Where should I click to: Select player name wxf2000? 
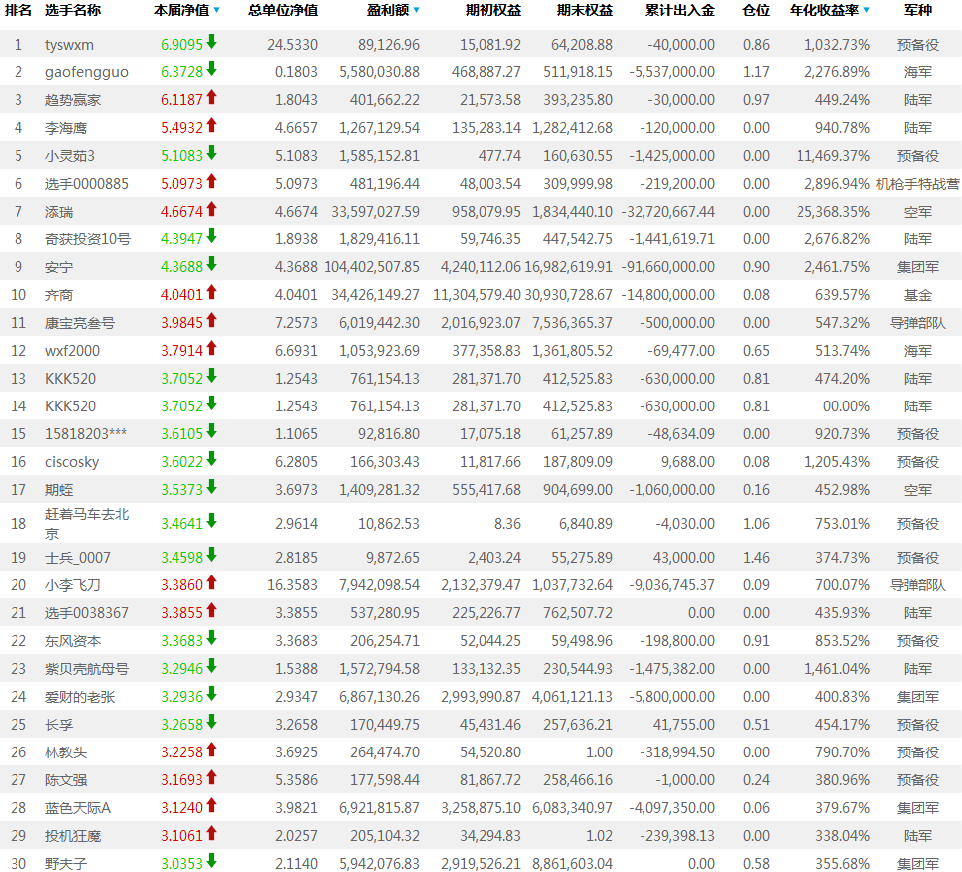[72, 351]
